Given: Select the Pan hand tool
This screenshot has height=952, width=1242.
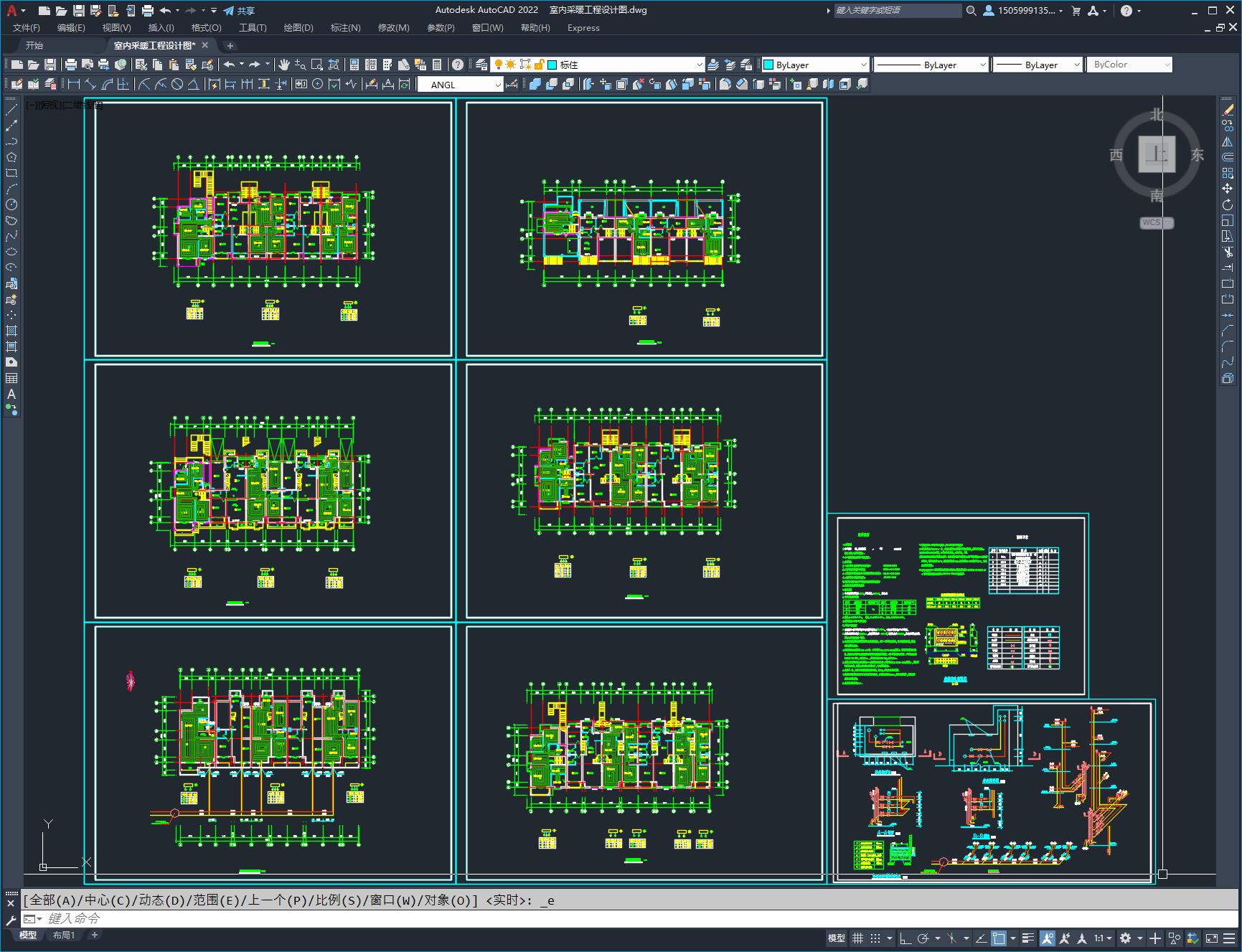Looking at the screenshot, I should (284, 65).
